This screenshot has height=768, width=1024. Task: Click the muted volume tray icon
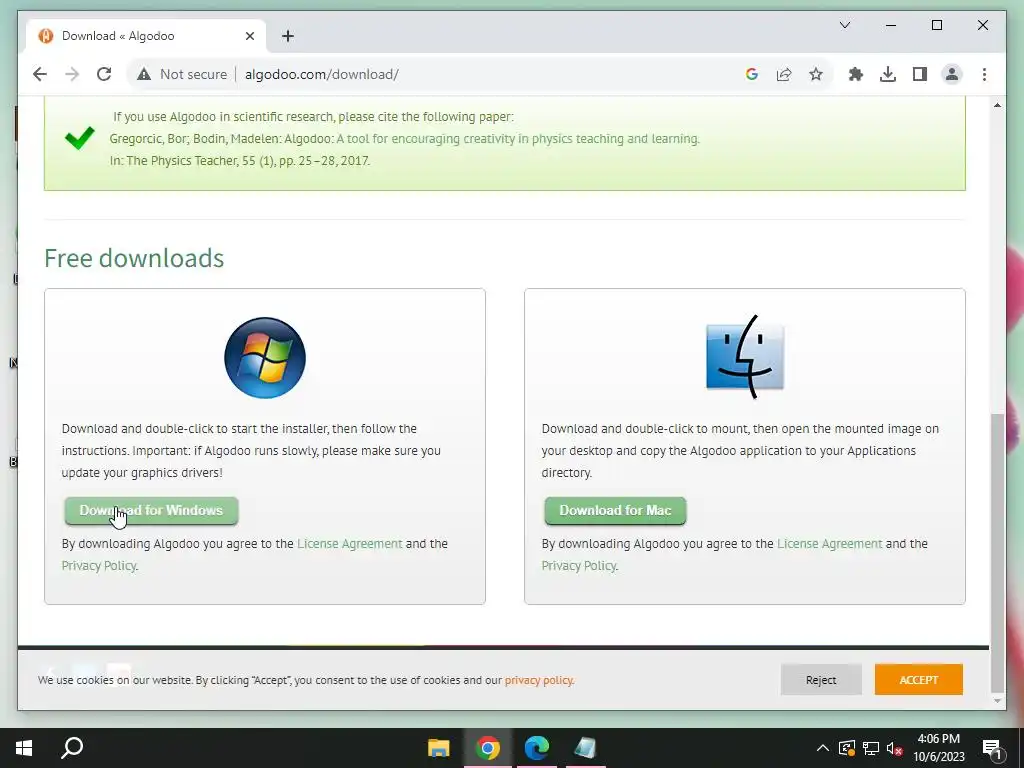tap(895, 748)
